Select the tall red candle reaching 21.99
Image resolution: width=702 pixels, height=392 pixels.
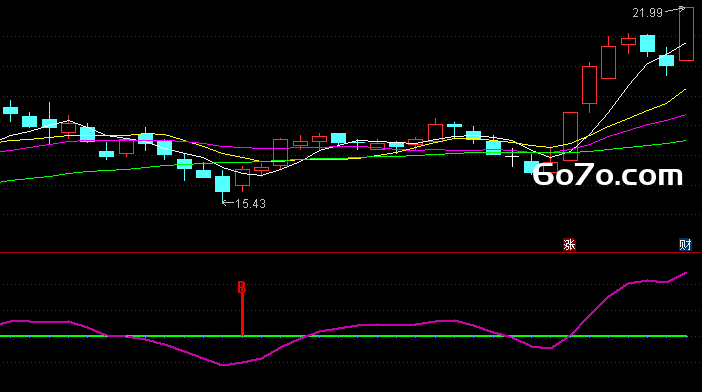pos(686,34)
